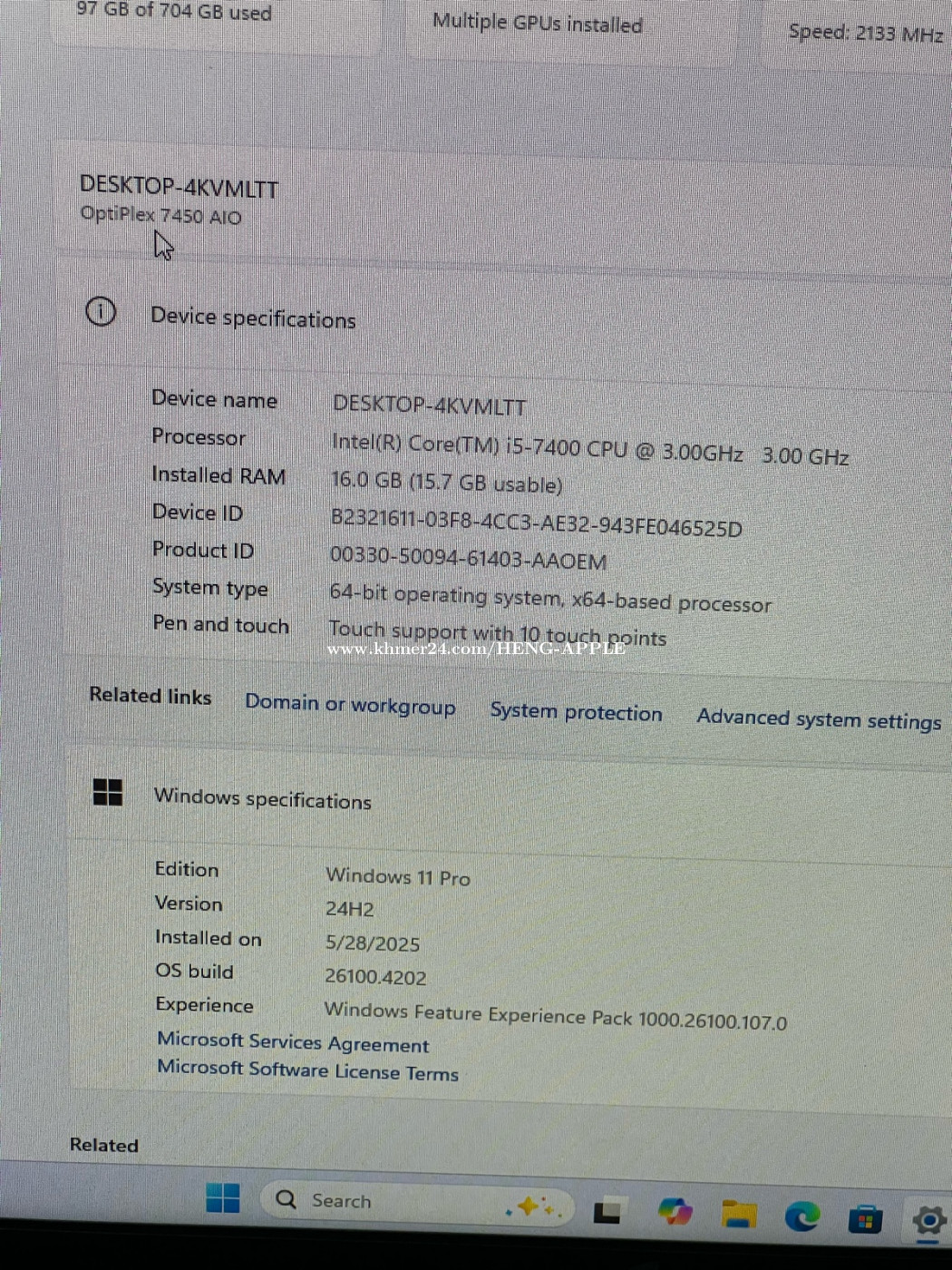This screenshot has height=1270, width=952.
Task: Click the sparkle icon in Search box
Action: click(534, 1207)
